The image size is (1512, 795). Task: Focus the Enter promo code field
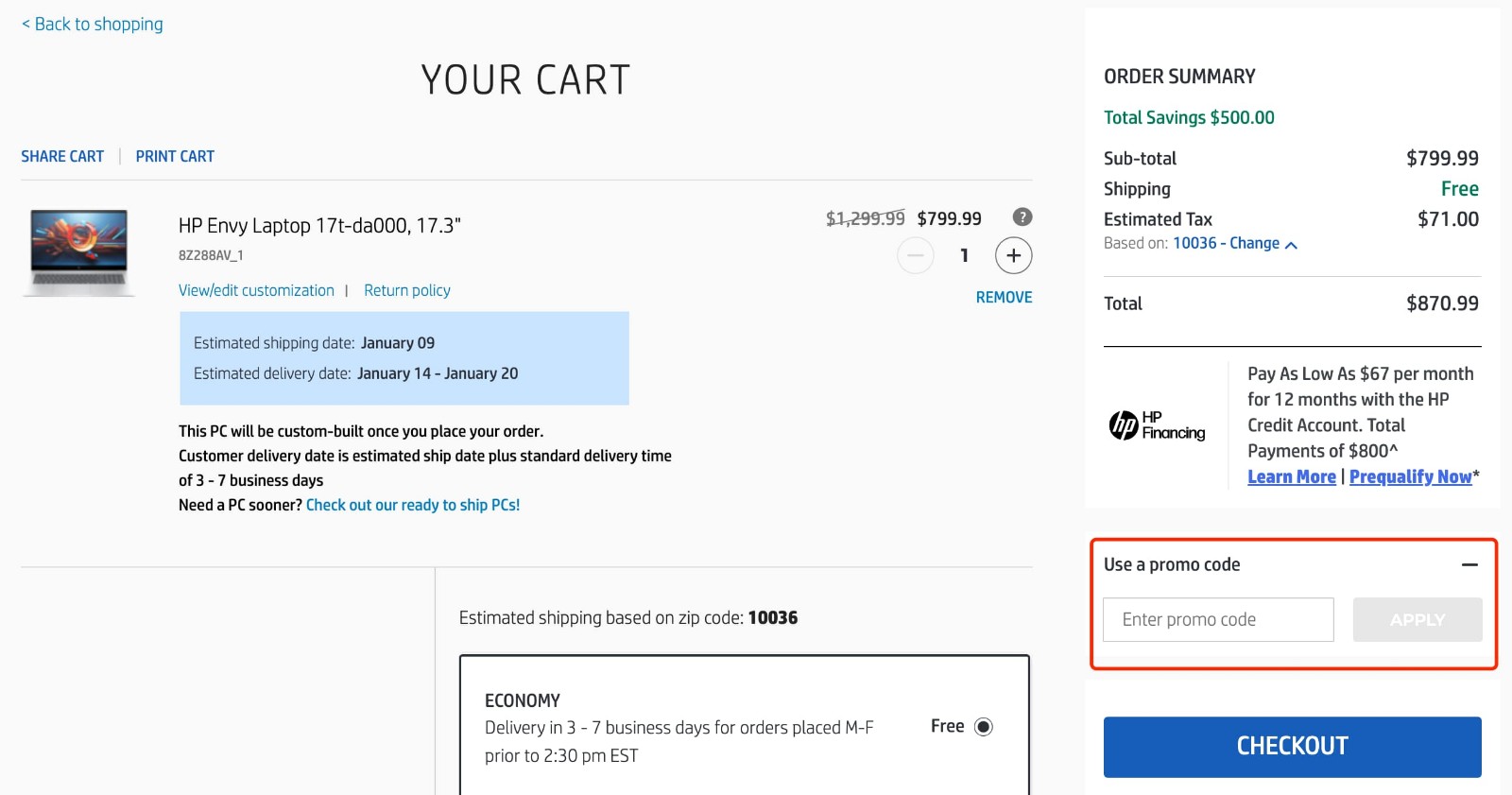point(1218,619)
